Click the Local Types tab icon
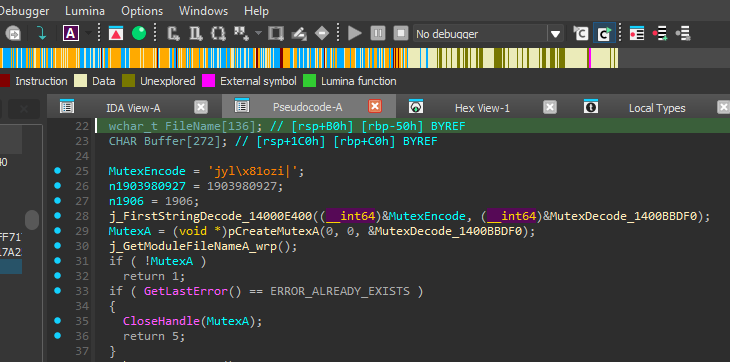The image size is (730, 362). point(591,107)
